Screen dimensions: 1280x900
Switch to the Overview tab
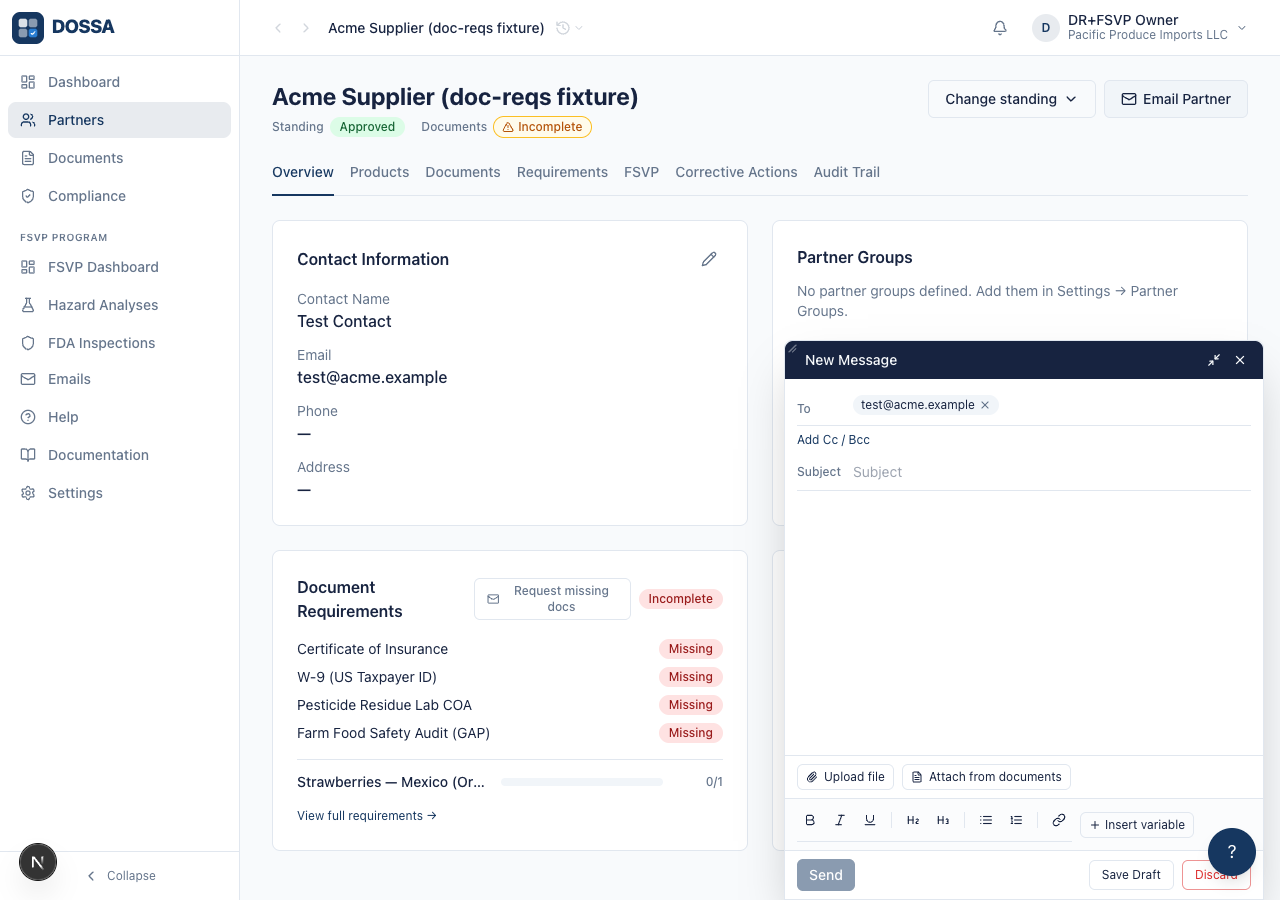(303, 172)
